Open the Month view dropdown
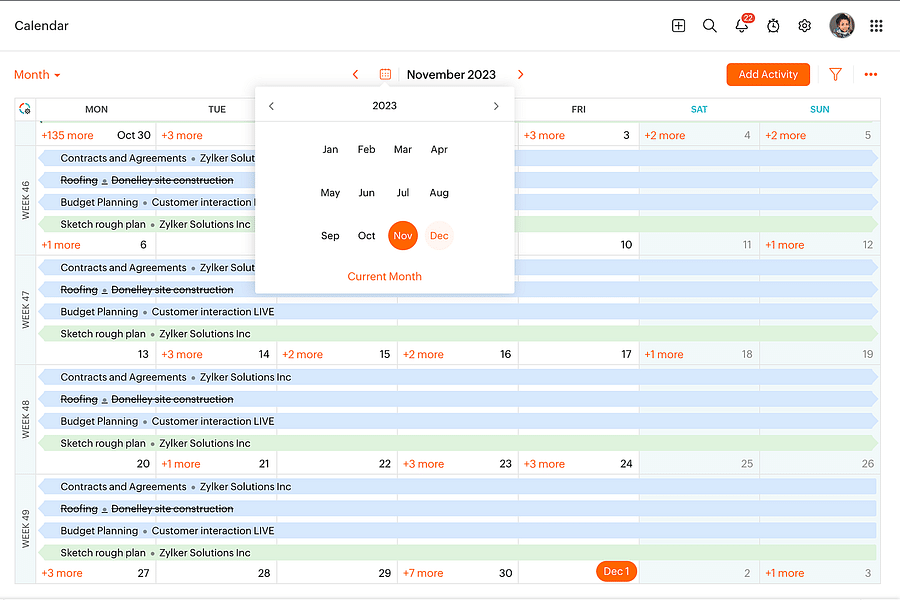The image size is (900, 600). 37,74
